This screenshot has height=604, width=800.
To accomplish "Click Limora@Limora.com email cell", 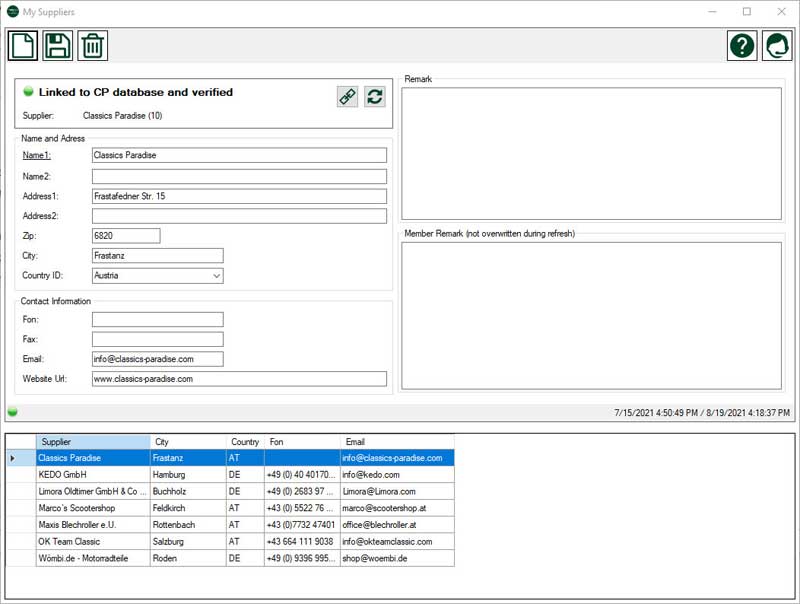I will (x=397, y=491).
